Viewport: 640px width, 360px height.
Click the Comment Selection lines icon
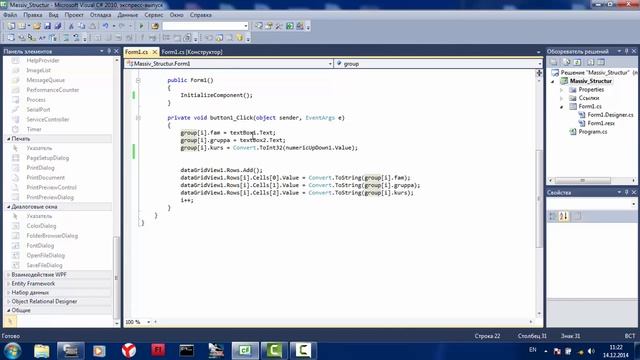pyautogui.click(x=66, y=38)
